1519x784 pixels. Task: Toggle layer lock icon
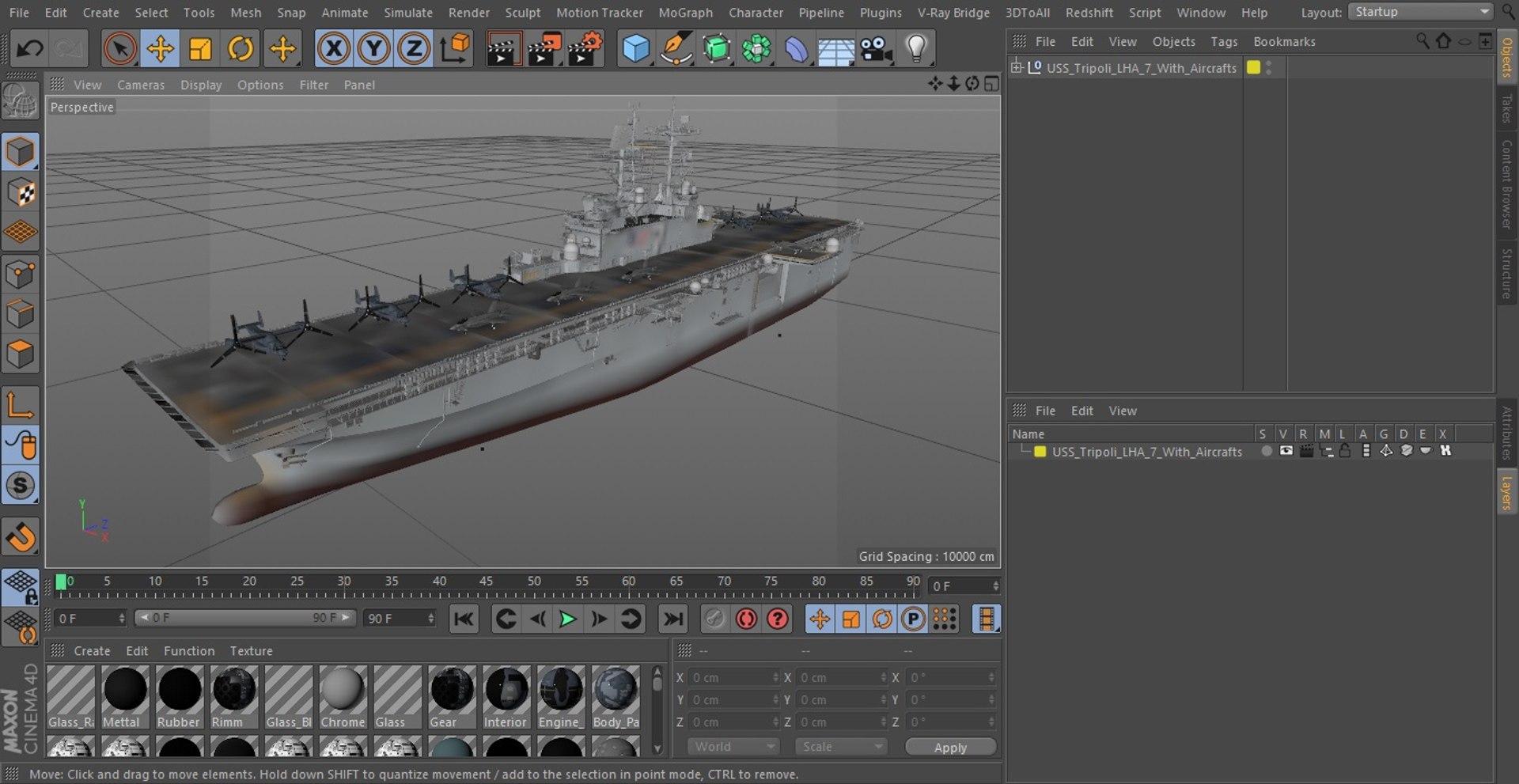1345,451
